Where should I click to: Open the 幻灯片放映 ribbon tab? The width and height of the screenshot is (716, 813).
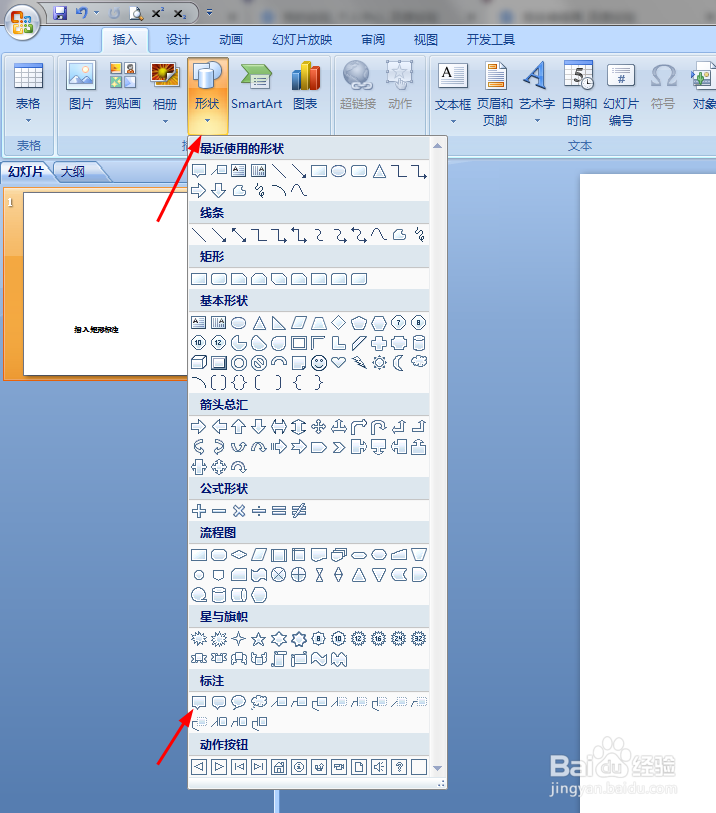(302, 39)
